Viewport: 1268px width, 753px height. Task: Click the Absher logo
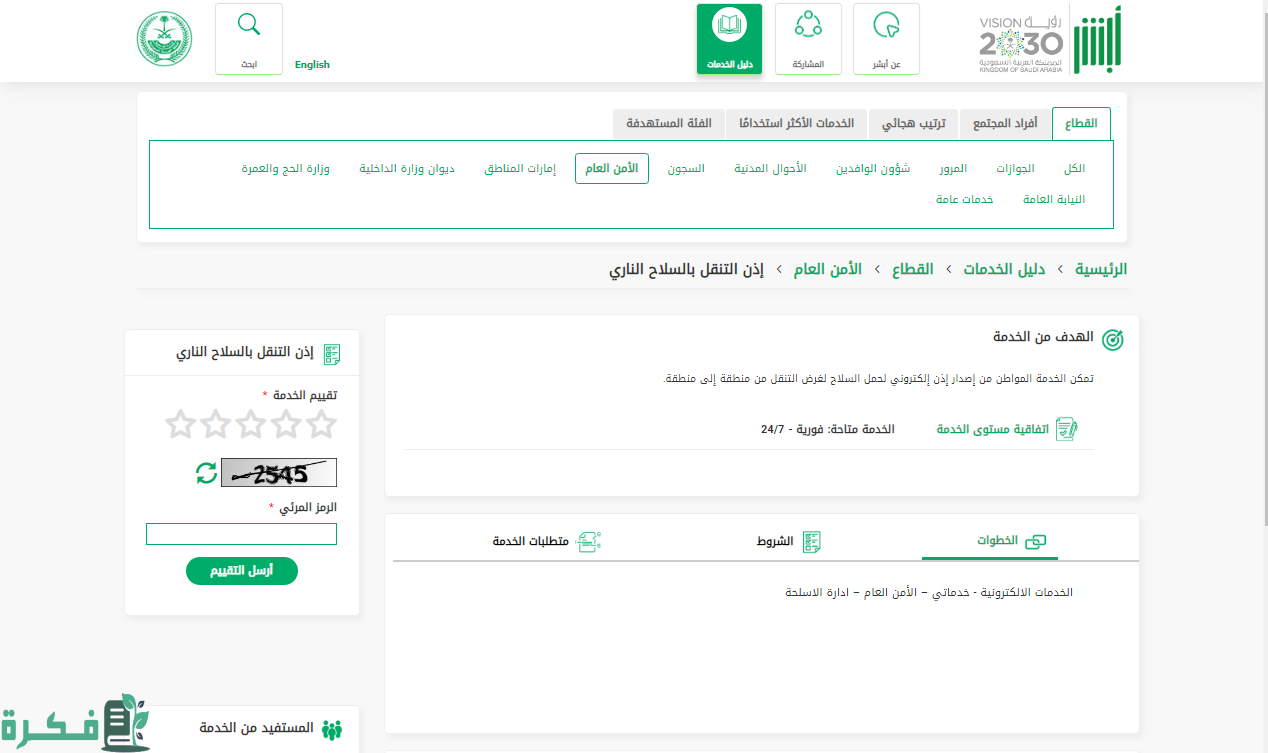click(1098, 39)
